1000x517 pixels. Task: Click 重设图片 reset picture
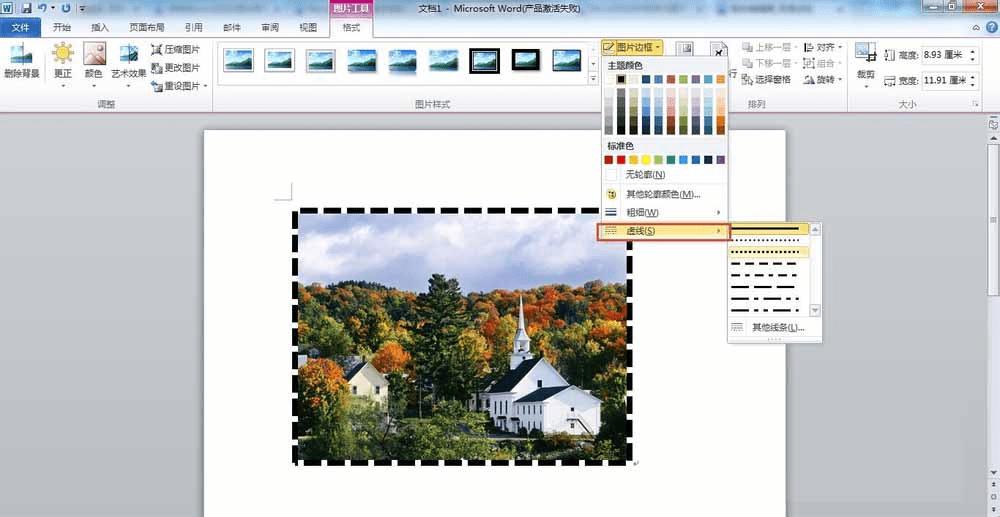[x=175, y=86]
